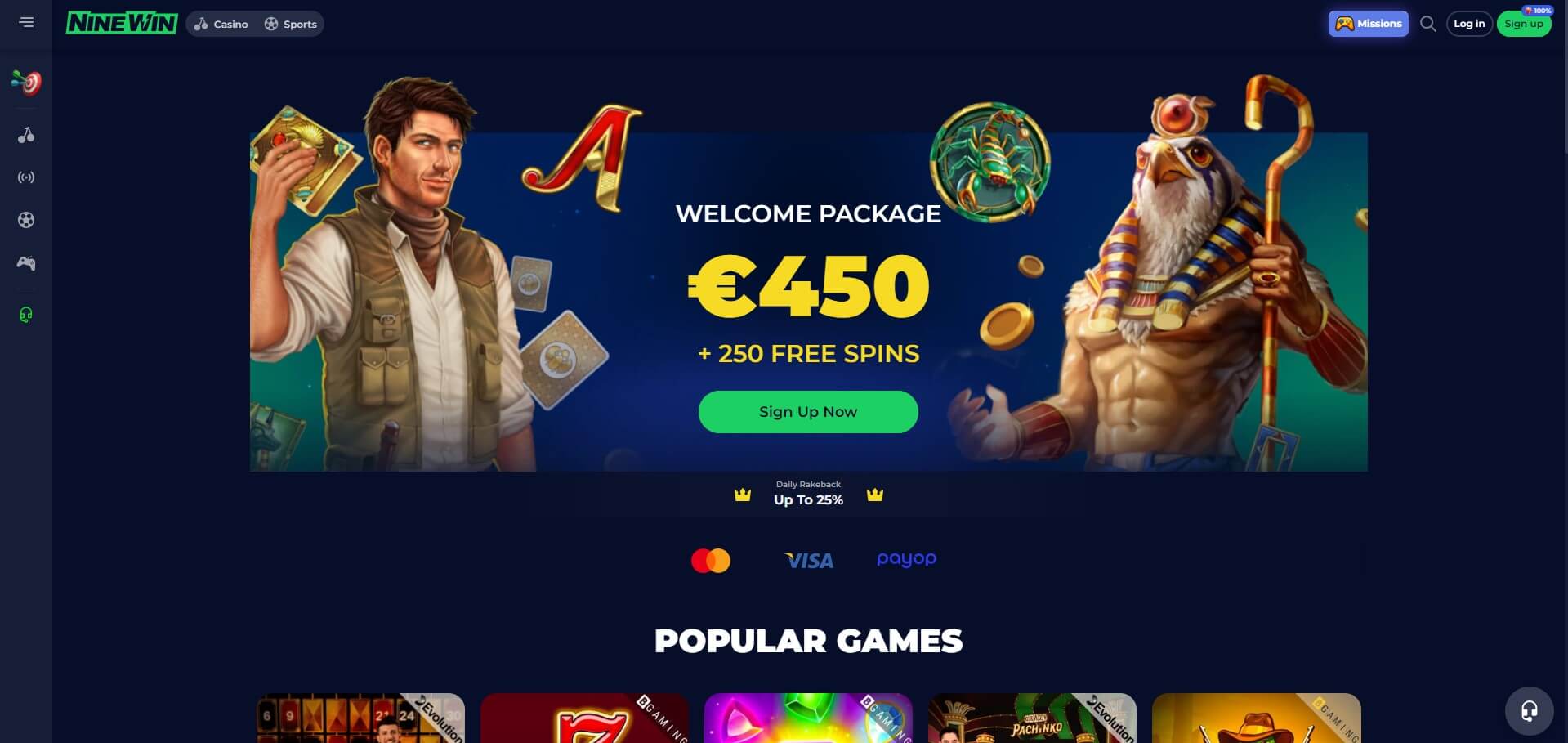Image resolution: width=1568 pixels, height=743 pixels.
Task: Click the Sign Up Now banner button
Action: point(808,412)
